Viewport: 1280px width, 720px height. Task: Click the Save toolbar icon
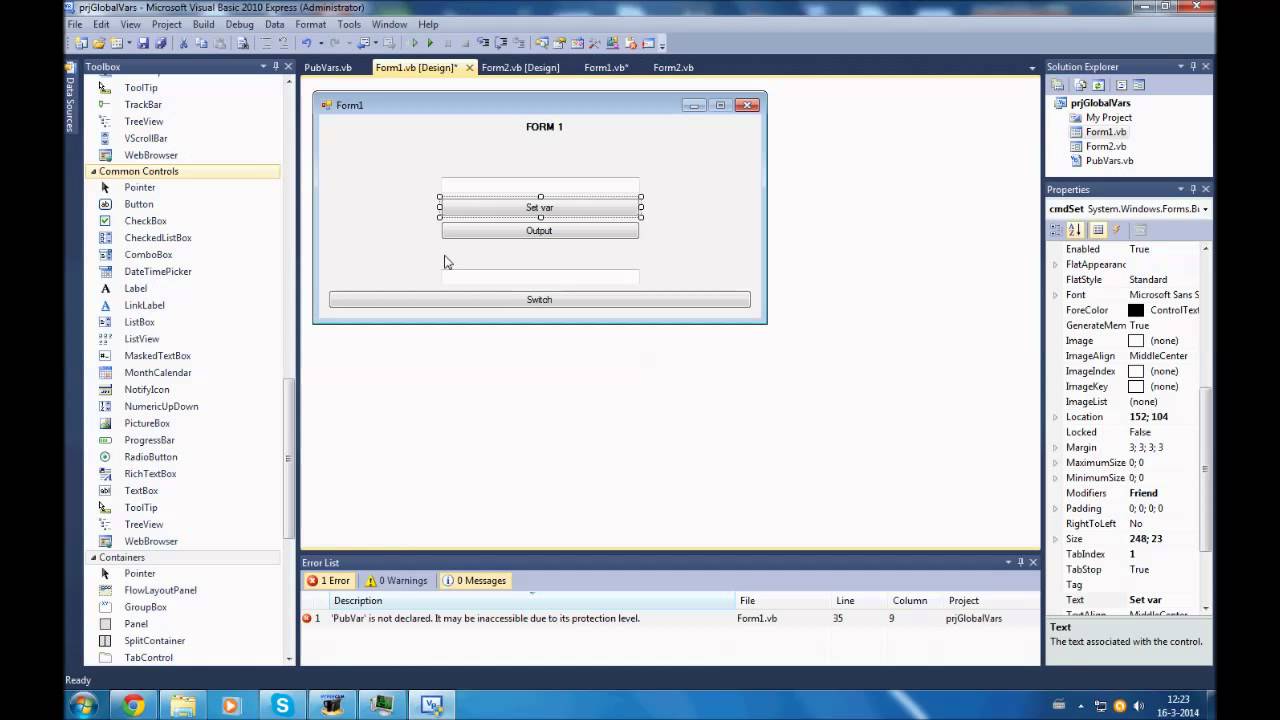tap(143, 43)
